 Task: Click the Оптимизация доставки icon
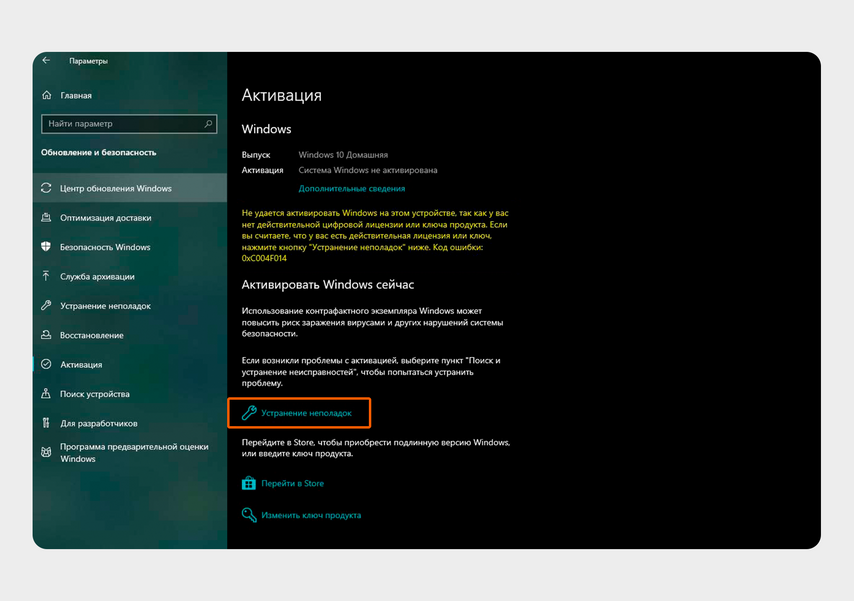point(46,217)
